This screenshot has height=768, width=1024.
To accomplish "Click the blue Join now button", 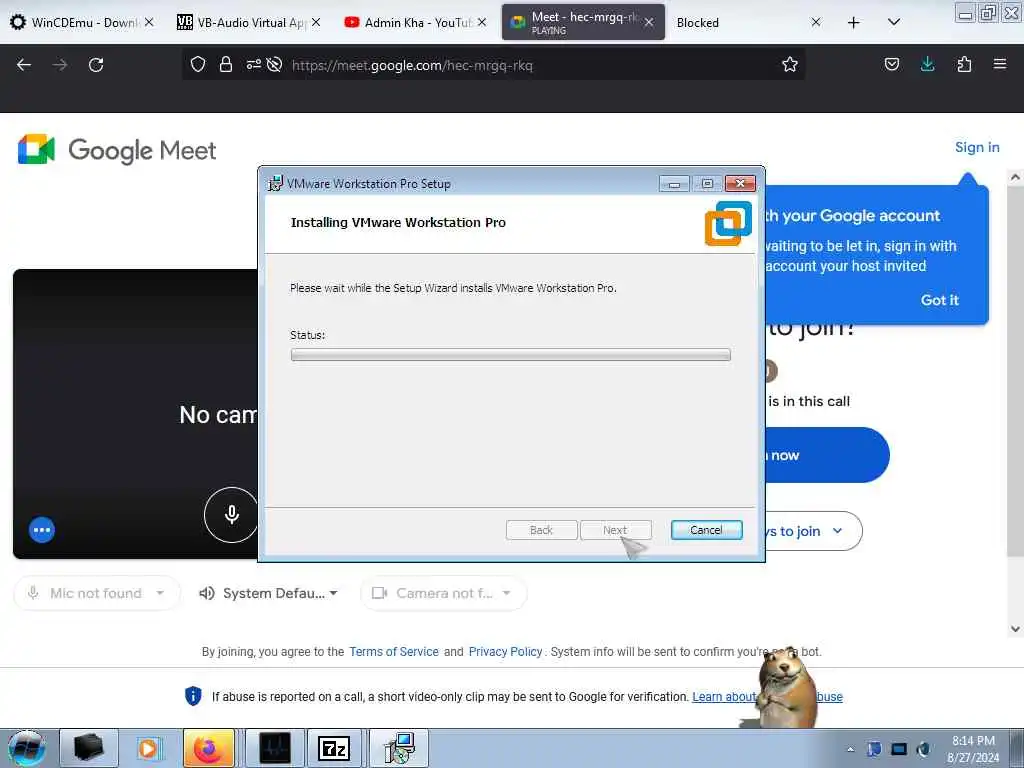I will (x=825, y=455).
